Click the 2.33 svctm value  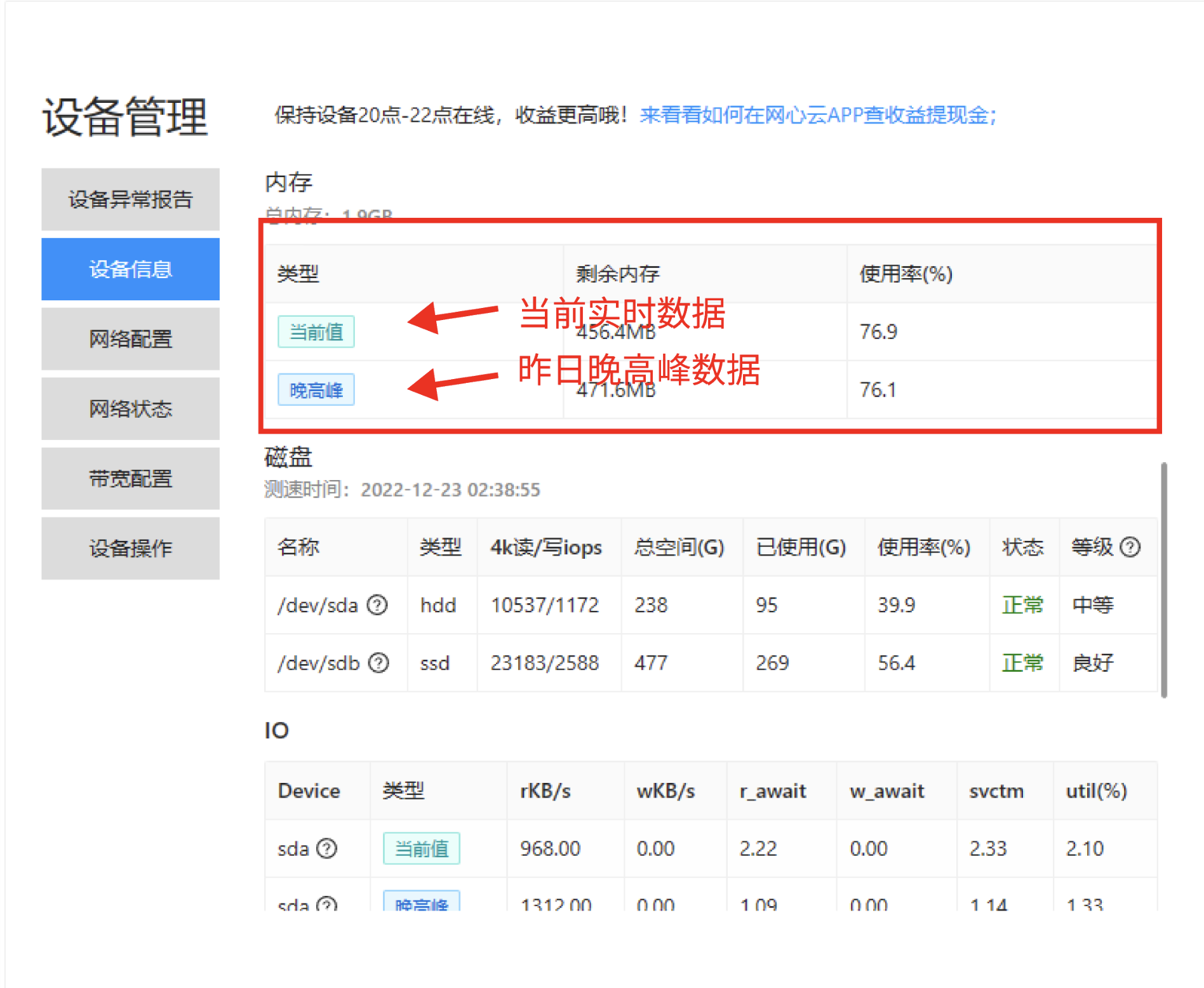click(x=988, y=848)
